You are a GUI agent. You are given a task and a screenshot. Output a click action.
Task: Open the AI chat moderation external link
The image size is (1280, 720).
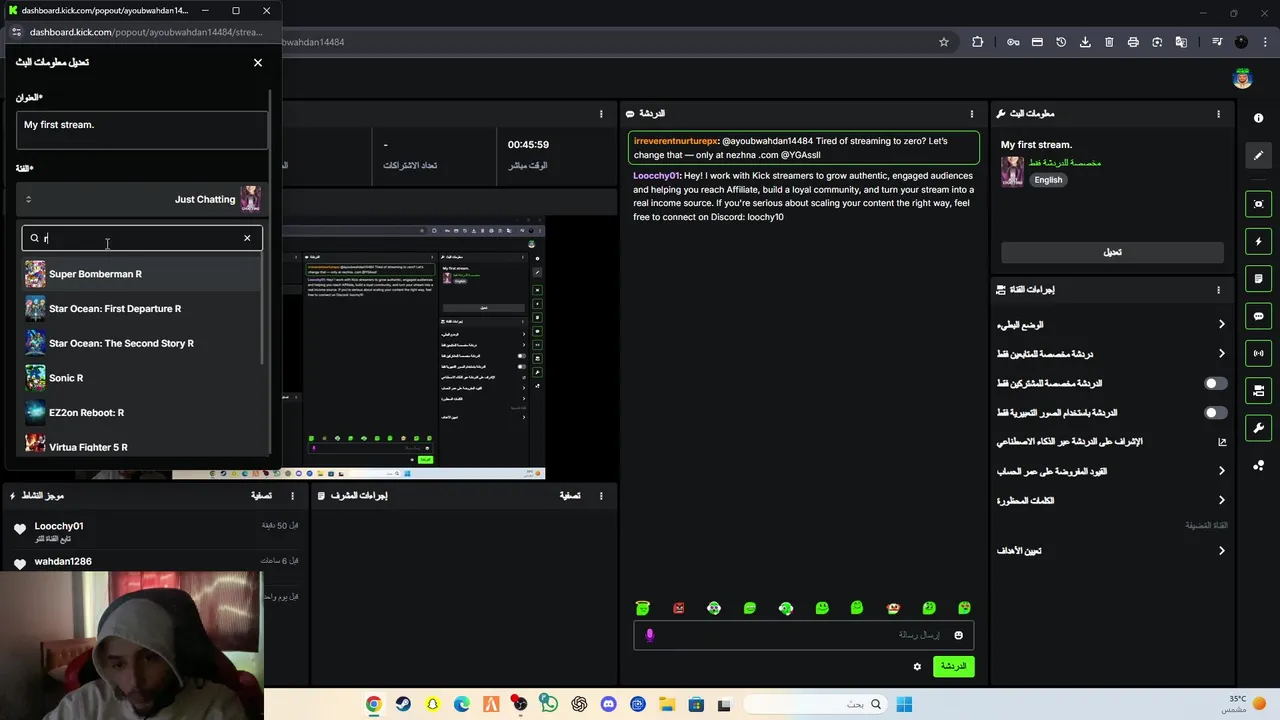(x=1221, y=442)
